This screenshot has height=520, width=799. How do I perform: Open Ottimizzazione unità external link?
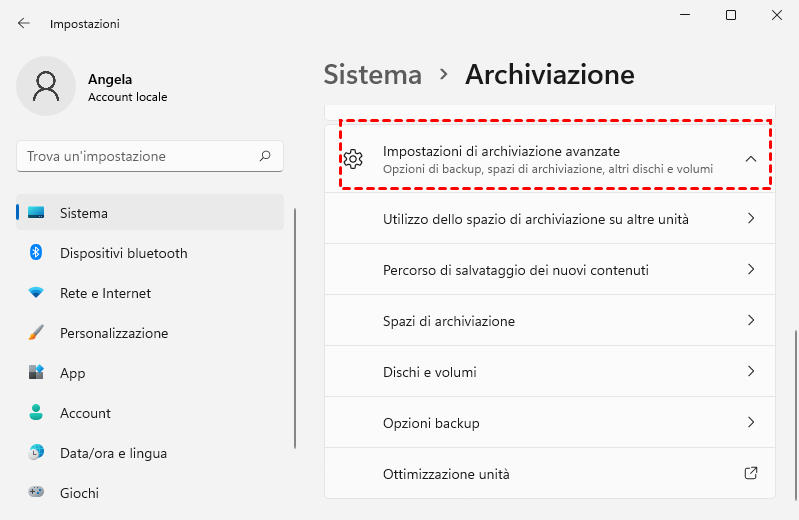point(750,474)
